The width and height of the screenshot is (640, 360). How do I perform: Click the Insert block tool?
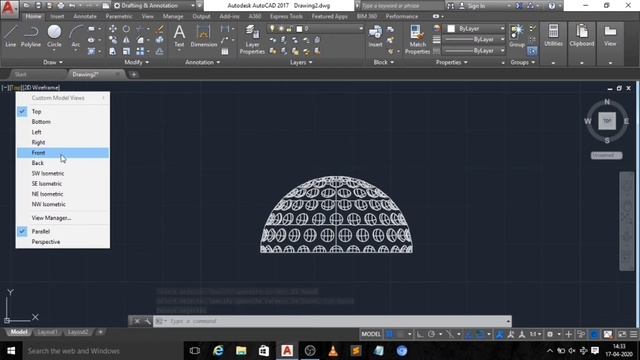click(375, 36)
